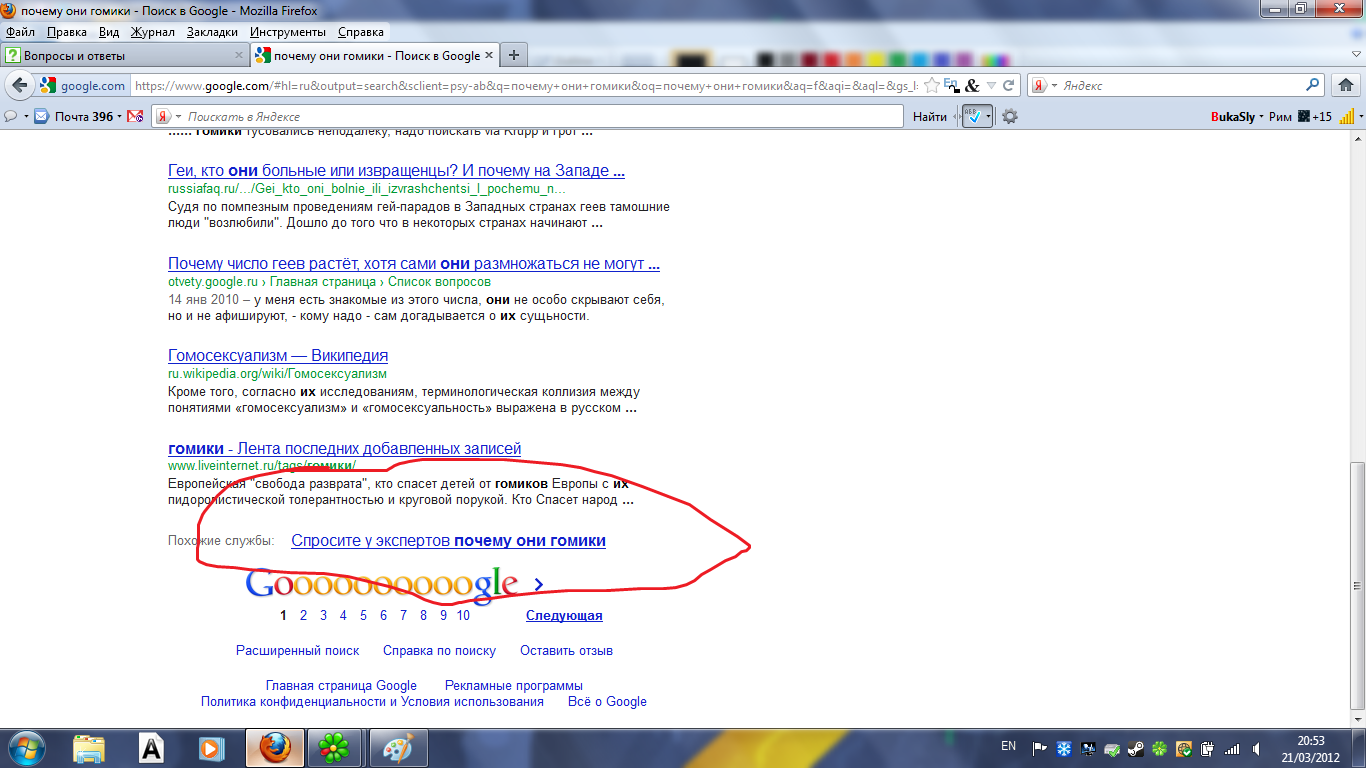Open the Закладки menu
The width and height of the screenshot is (1366, 768).
(212, 32)
